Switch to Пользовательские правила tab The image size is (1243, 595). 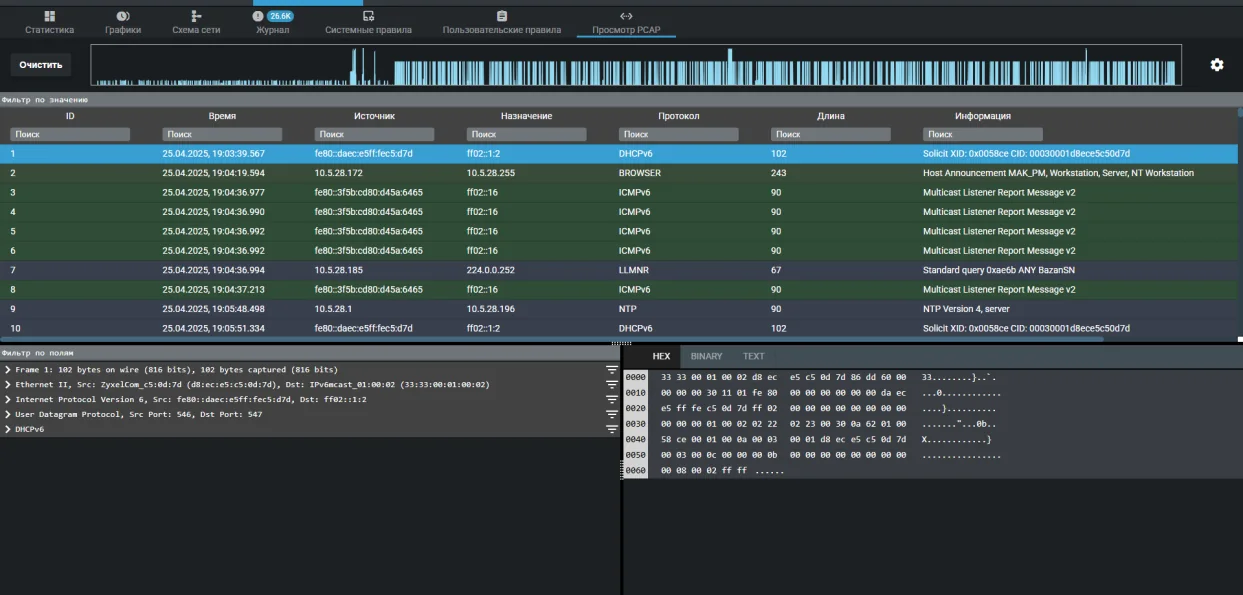[502, 23]
